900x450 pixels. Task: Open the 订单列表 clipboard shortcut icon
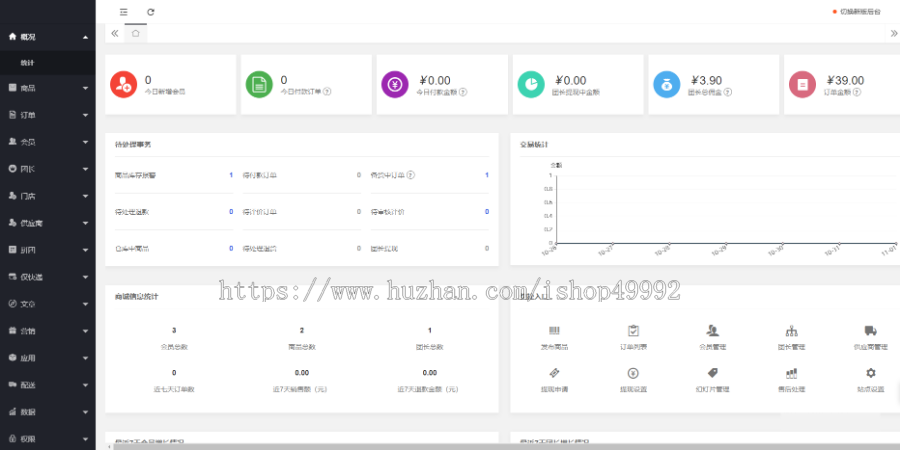tap(633, 331)
